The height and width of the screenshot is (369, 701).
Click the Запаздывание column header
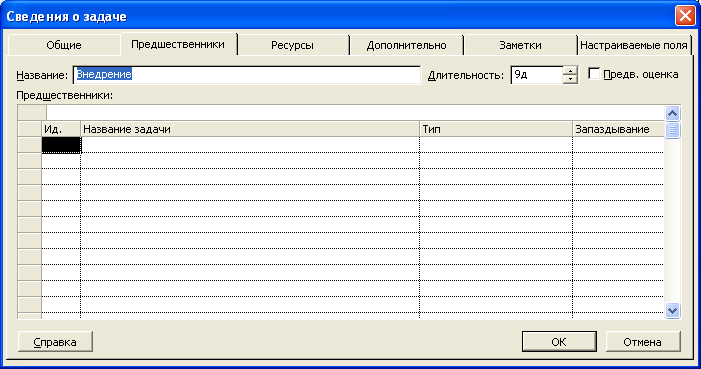[x=618, y=129]
